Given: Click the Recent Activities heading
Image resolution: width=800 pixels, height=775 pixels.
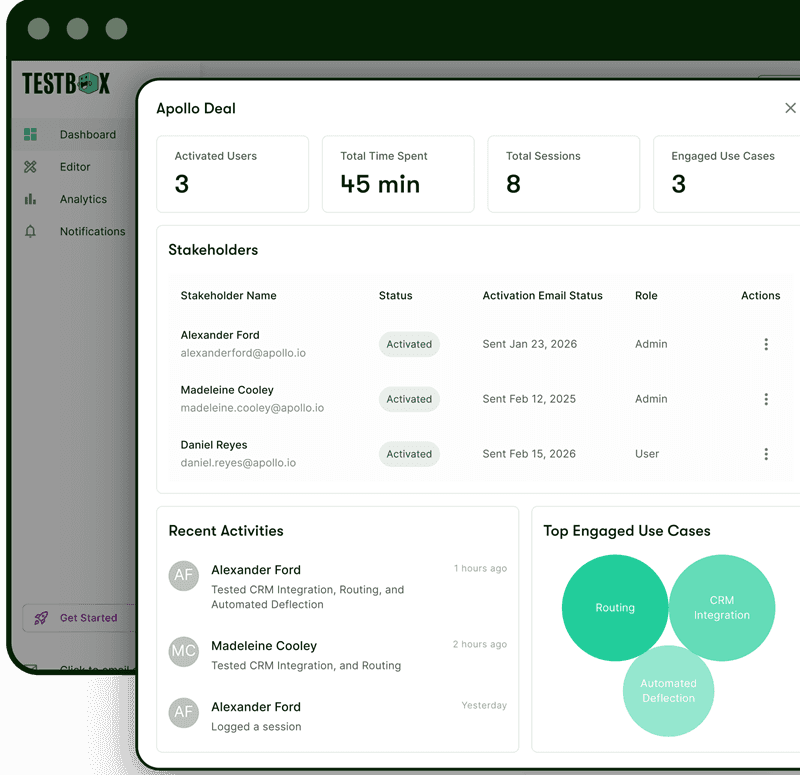Looking at the screenshot, I should [226, 531].
